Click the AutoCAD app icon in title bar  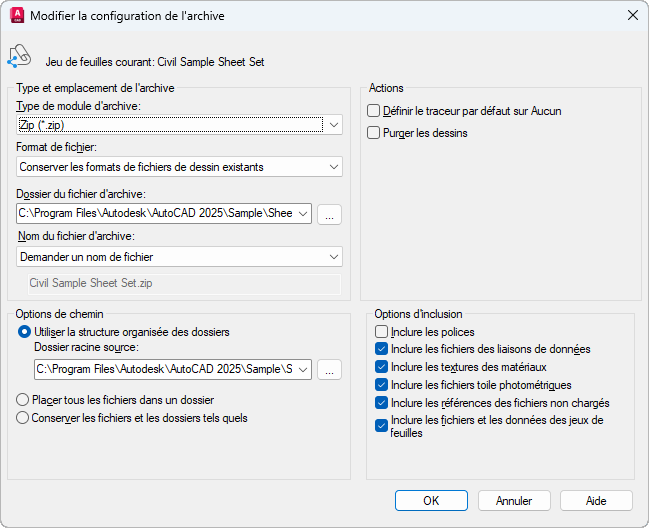pyautogui.click(x=16, y=16)
